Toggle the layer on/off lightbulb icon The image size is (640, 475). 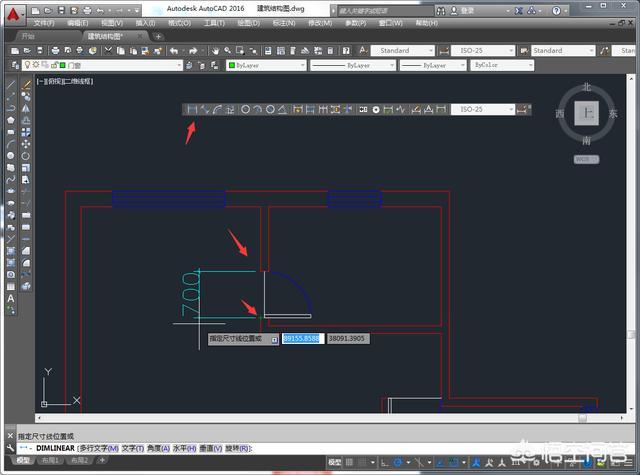tap(27, 65)
